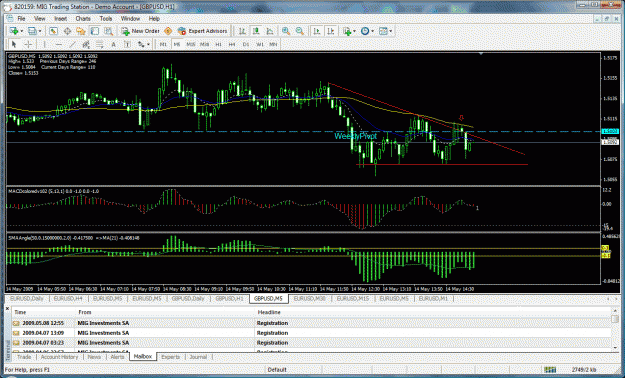625x378 pixels.
Task: Toggle the Navigator folder-star icon
Action: [x=81, y=31]
